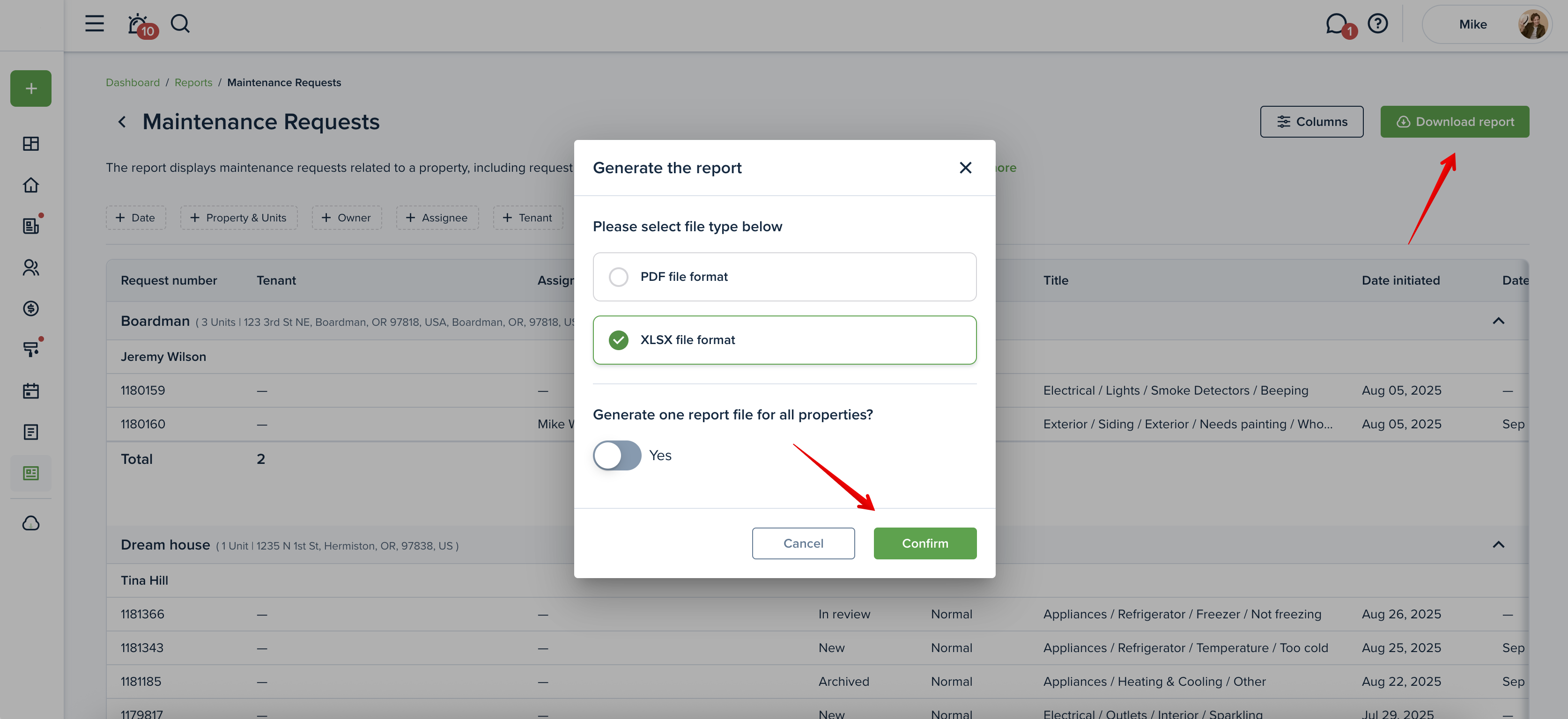Click the Confirm button

click(x=925, y=543)
